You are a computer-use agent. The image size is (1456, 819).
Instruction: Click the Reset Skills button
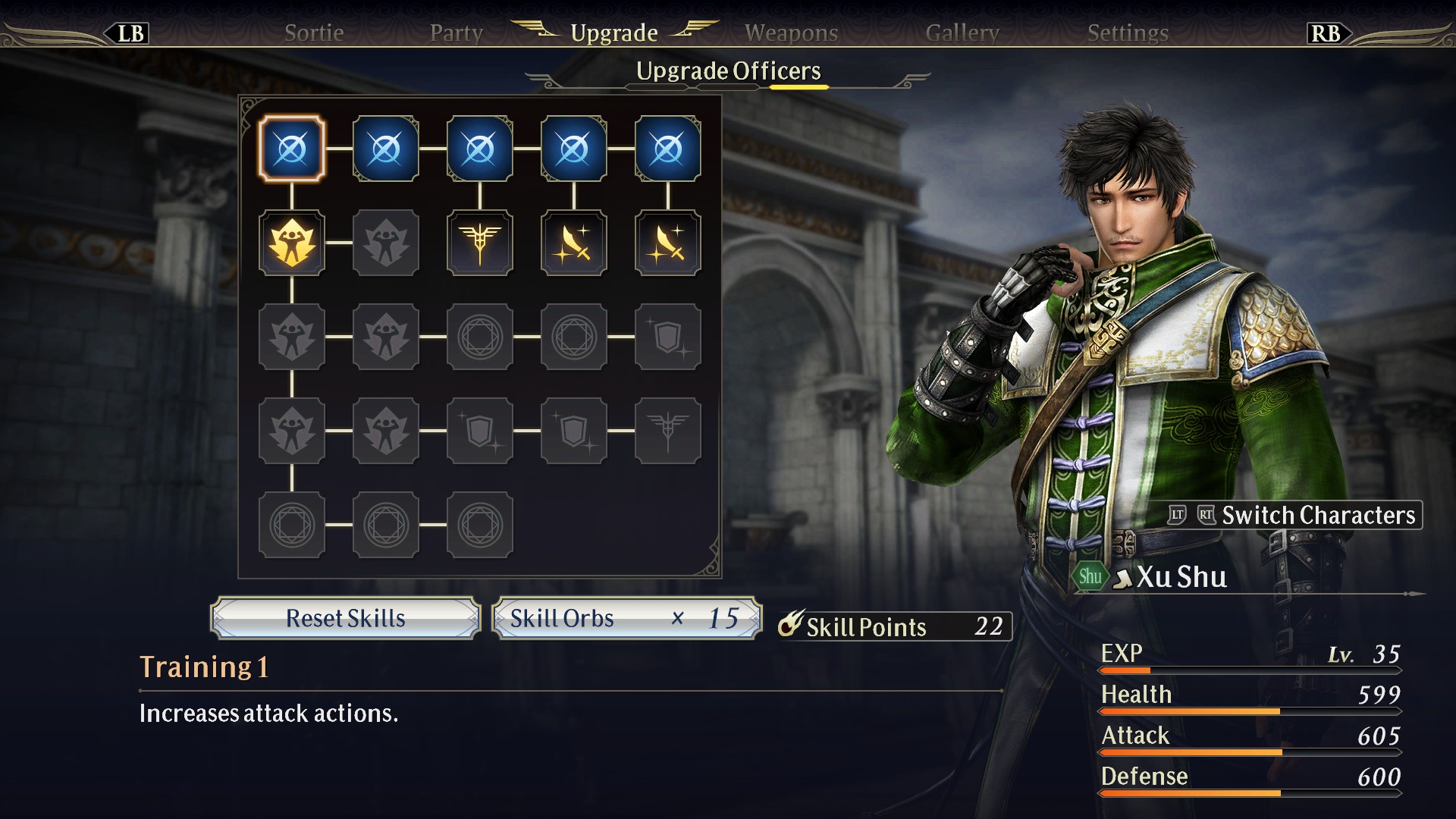[x=346, y=618]
